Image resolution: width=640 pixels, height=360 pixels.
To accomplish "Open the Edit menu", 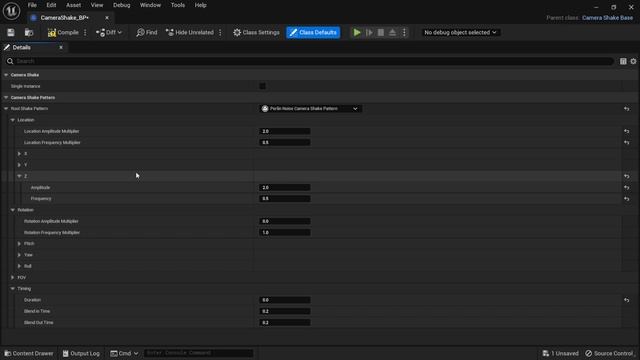I will click(x=51, y=5).
